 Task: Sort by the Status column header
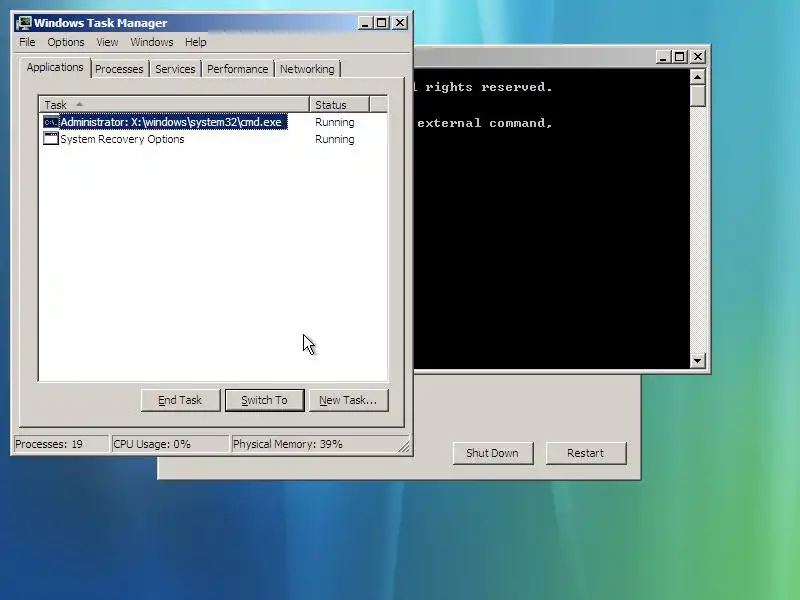339,105
